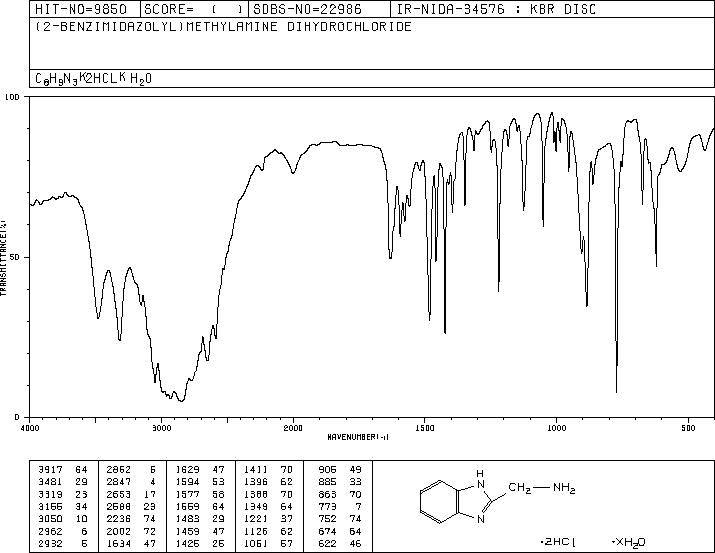
Task: Click the 1000 wavenumber tick label
Action: (556, 428)
